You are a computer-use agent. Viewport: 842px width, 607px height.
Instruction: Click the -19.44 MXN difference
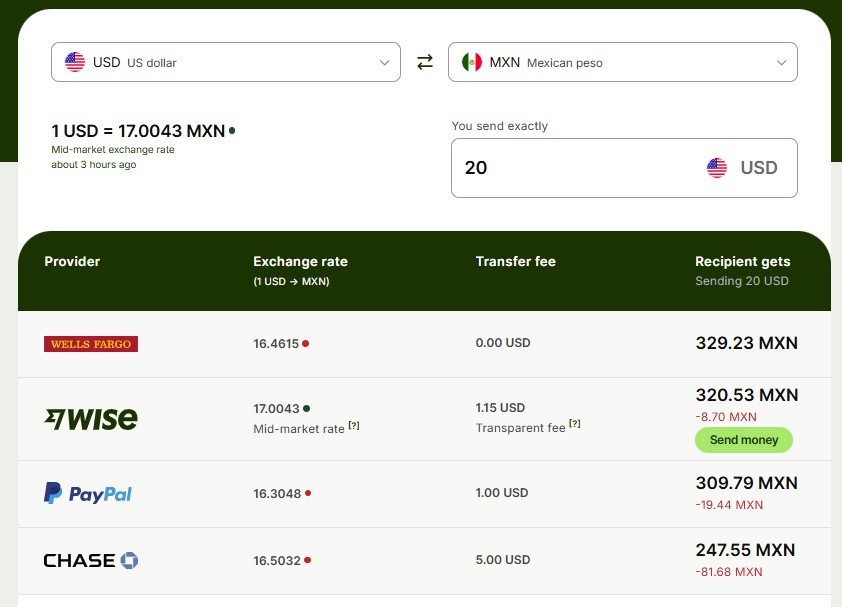[729, 505]
